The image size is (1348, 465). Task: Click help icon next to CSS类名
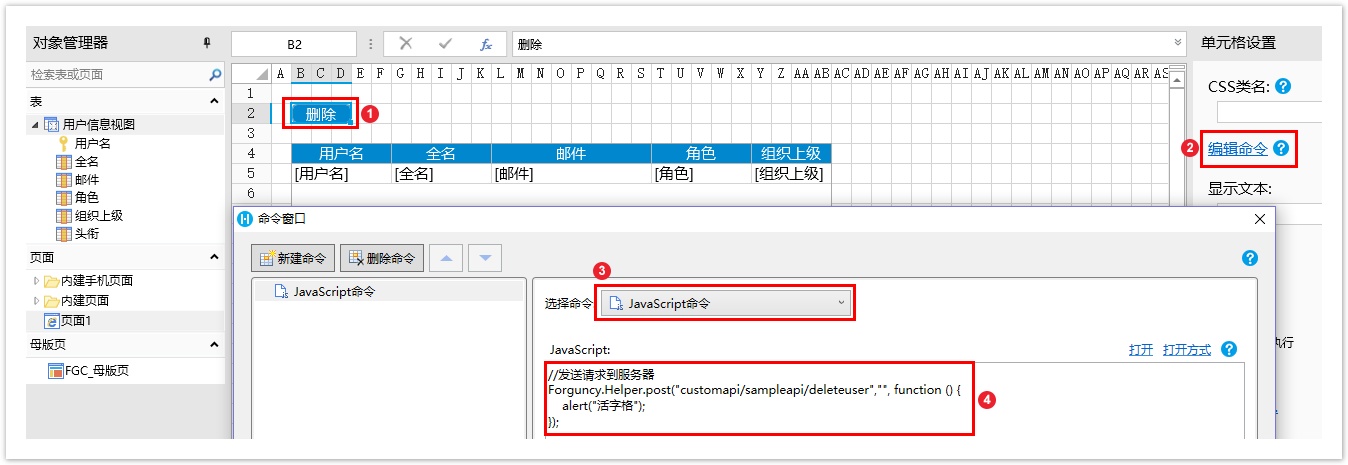coord(1283,87)
